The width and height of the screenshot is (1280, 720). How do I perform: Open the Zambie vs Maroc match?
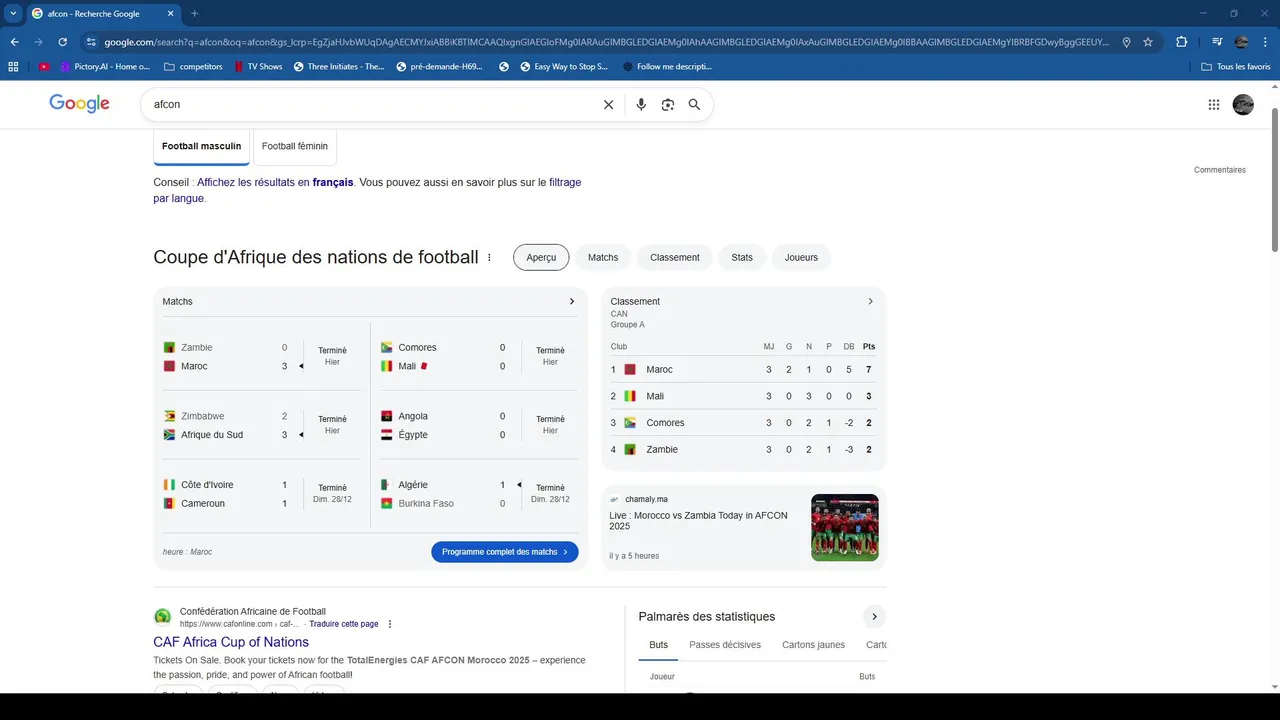pyautogui.click(x=260, y=357)
